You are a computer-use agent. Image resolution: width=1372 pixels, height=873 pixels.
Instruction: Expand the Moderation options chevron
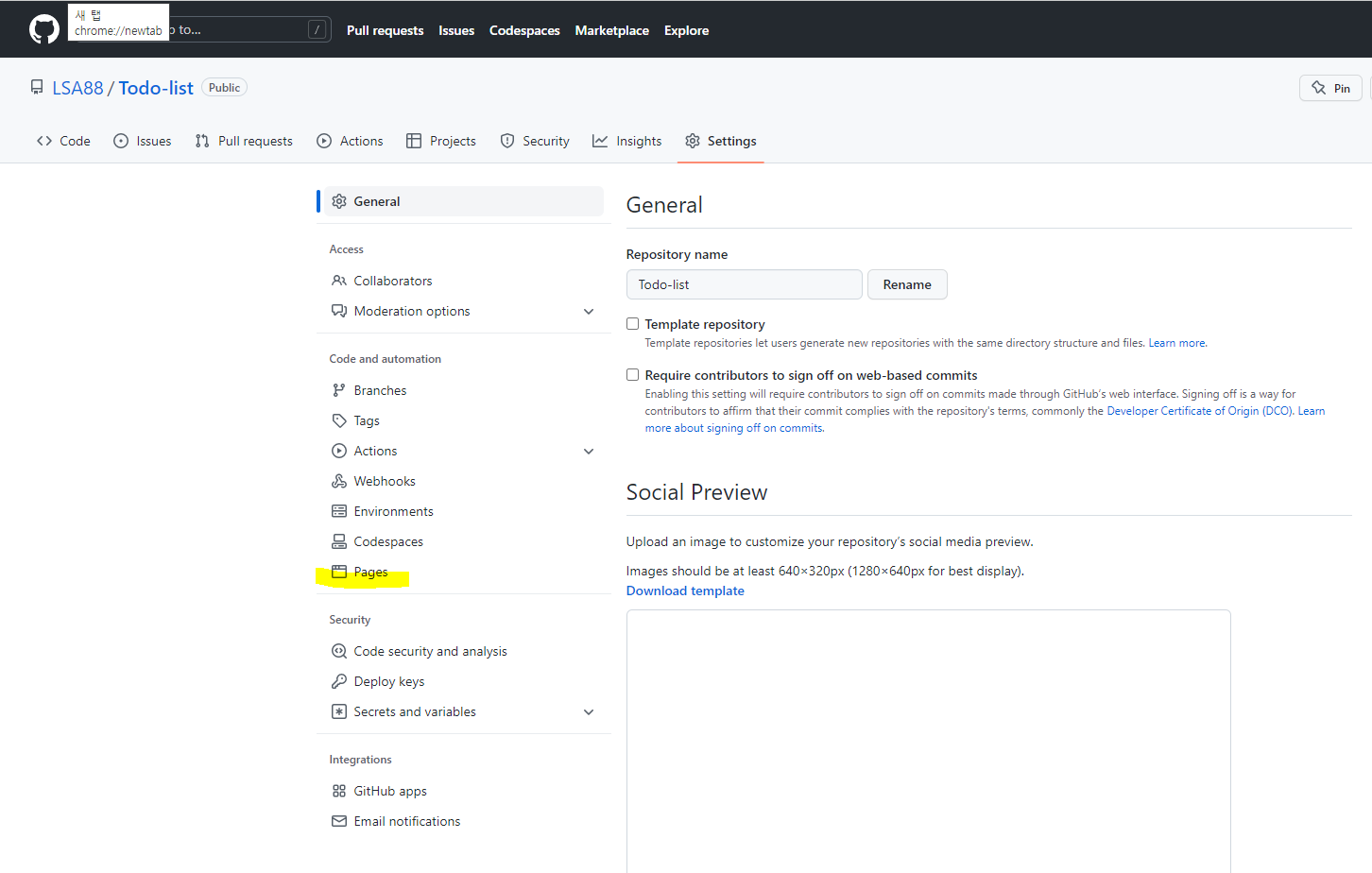tap(589, 311)
